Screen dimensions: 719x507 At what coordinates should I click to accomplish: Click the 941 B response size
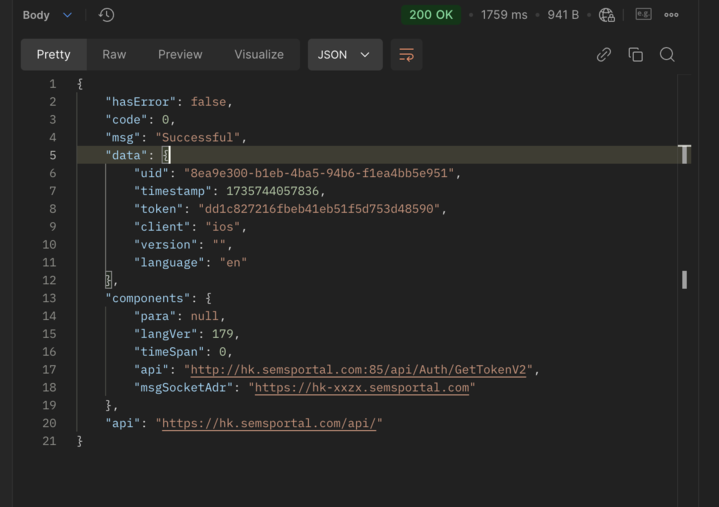tap(563, 15)
